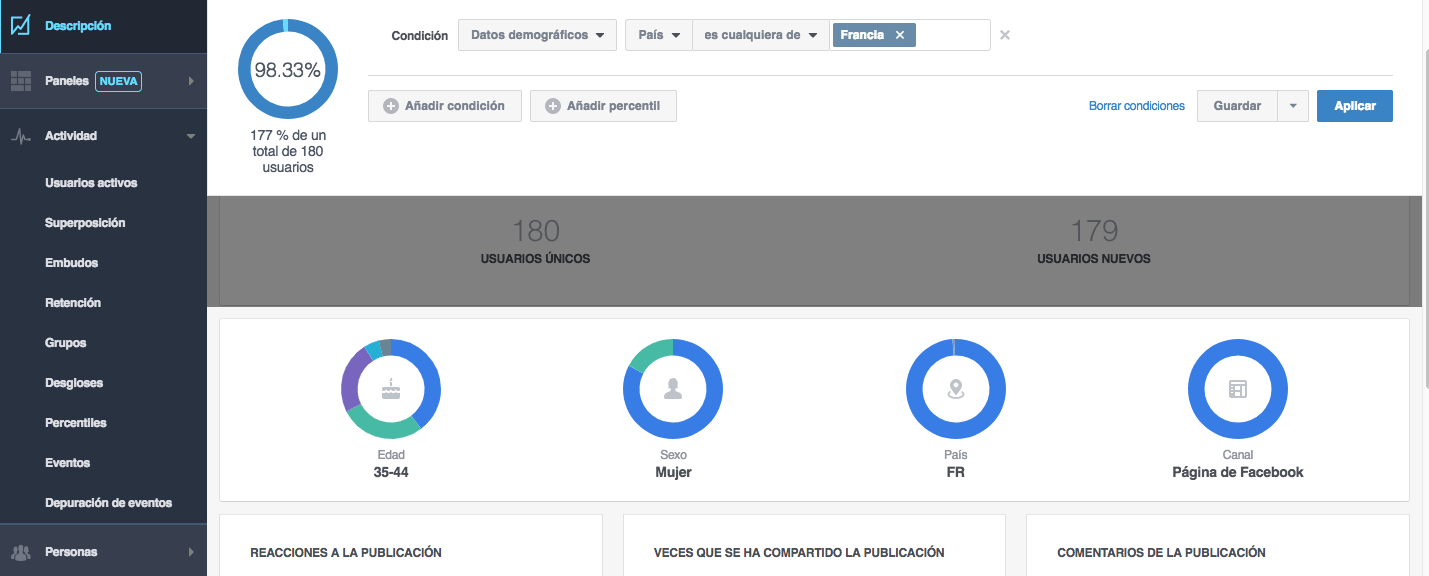Open Grupos in sidebar
Viewport: 1429px width, 576px height.
[66, 343]
